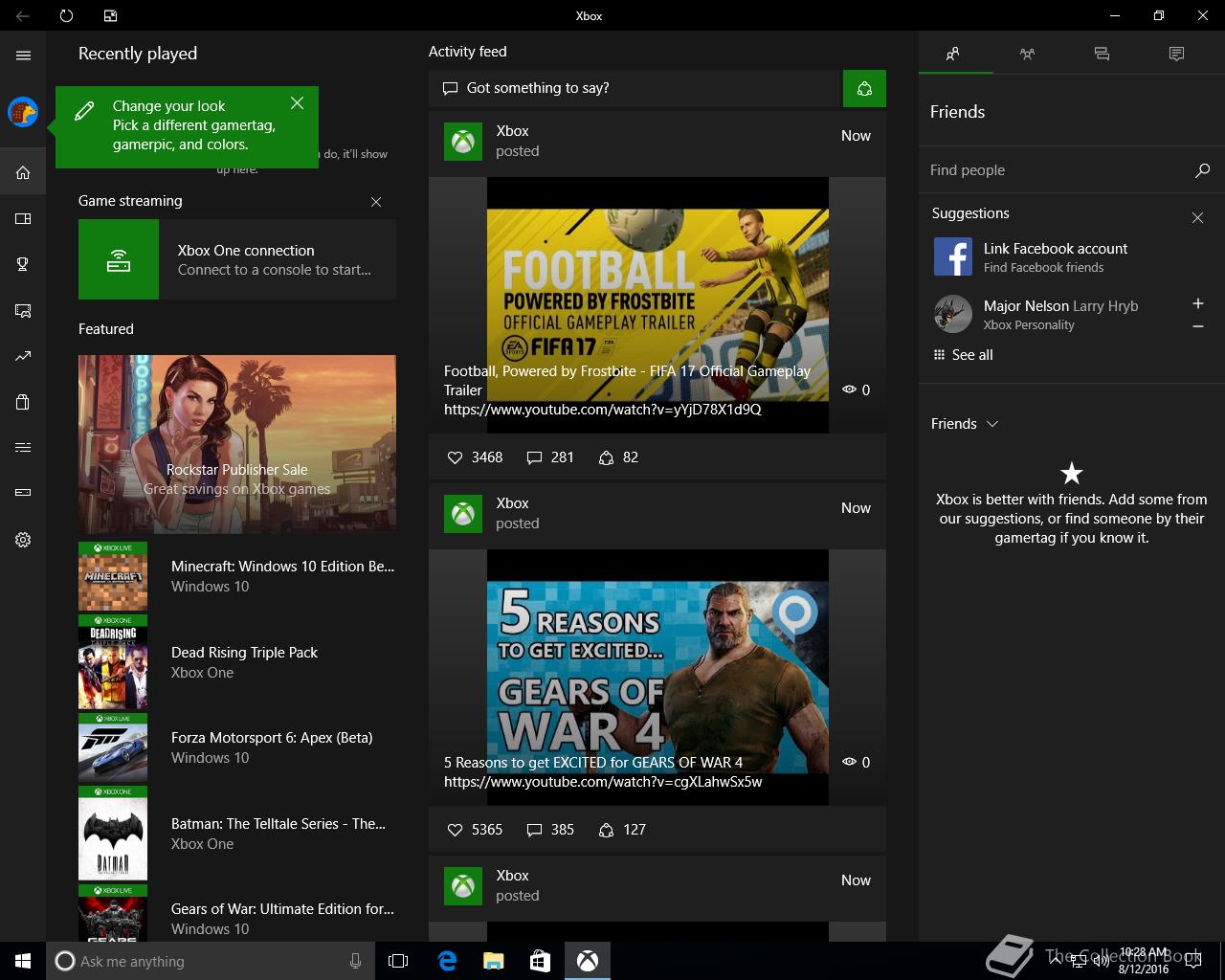This screenshot has height=980, width=1225.
Task: Open My games sidebar icon
Action: [23, 219]
